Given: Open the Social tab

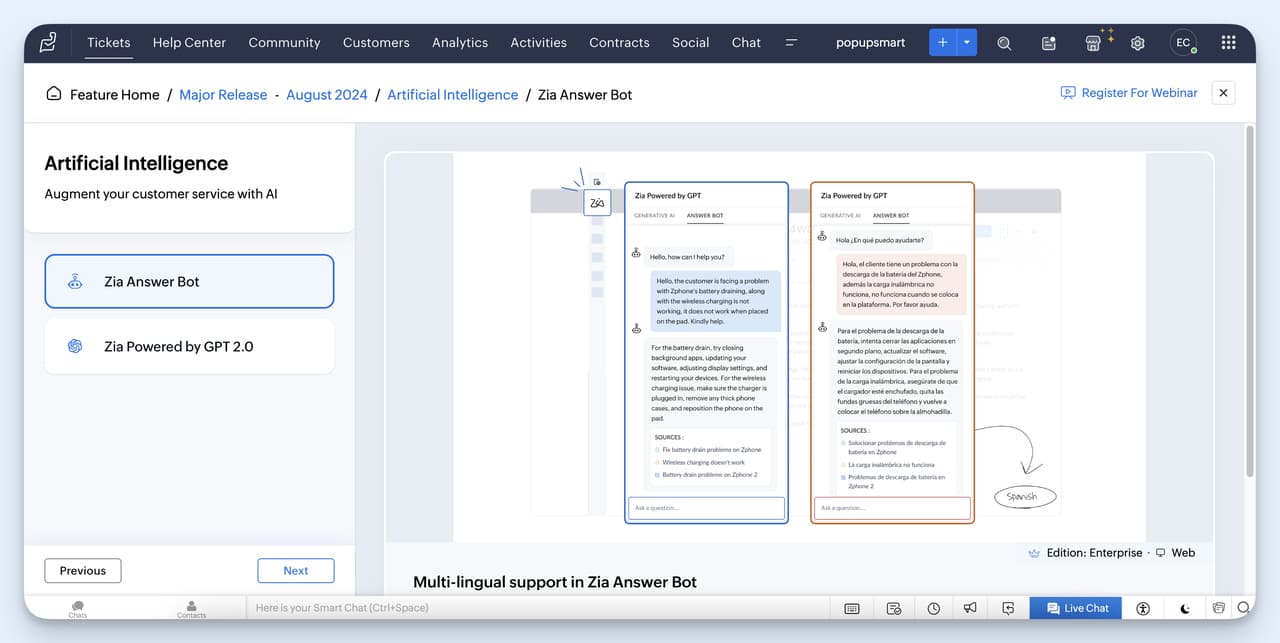Looking at the screenshot, I should tap(690, 43).
